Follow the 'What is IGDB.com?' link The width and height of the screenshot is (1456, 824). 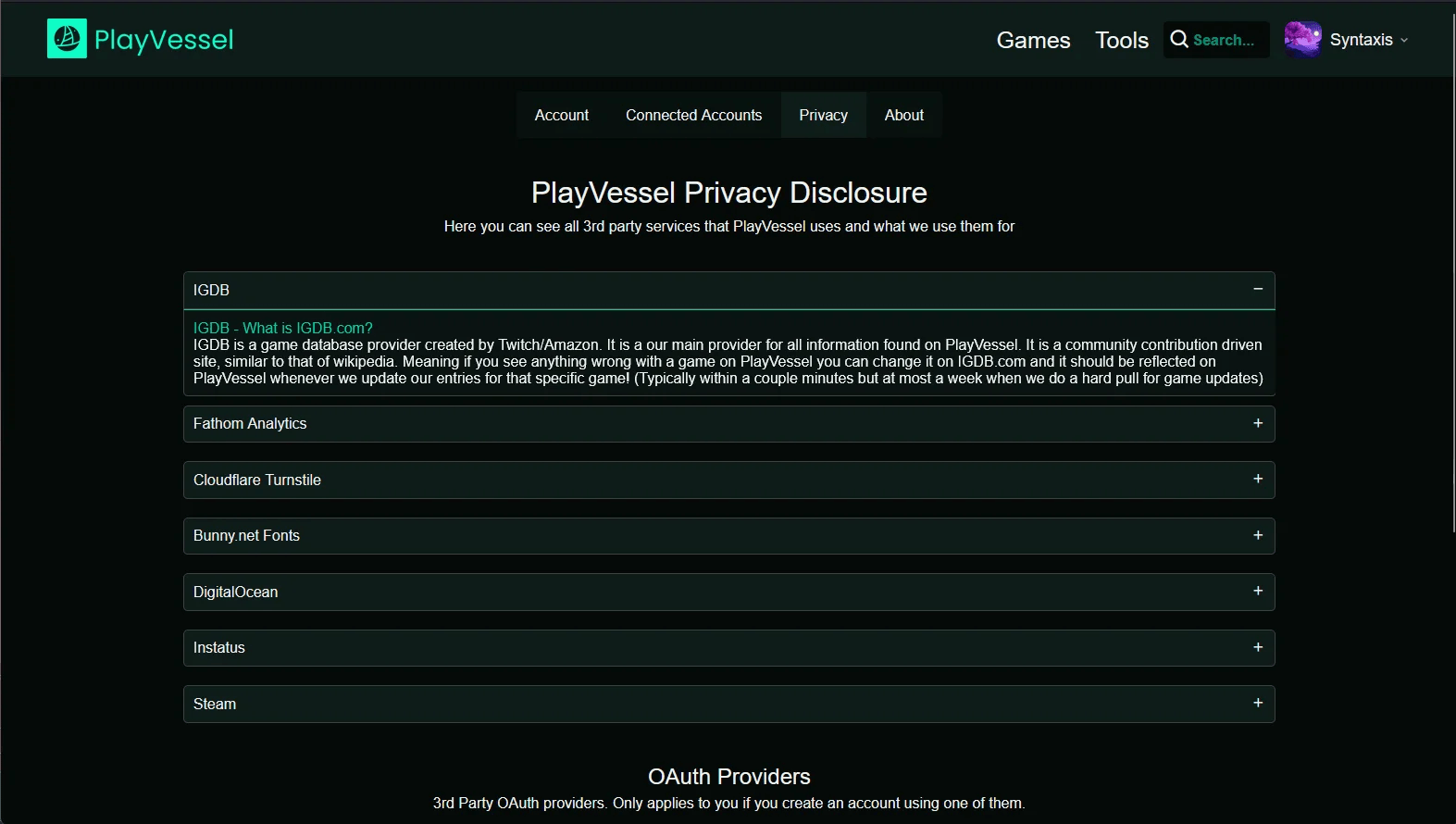coord(283,328)
